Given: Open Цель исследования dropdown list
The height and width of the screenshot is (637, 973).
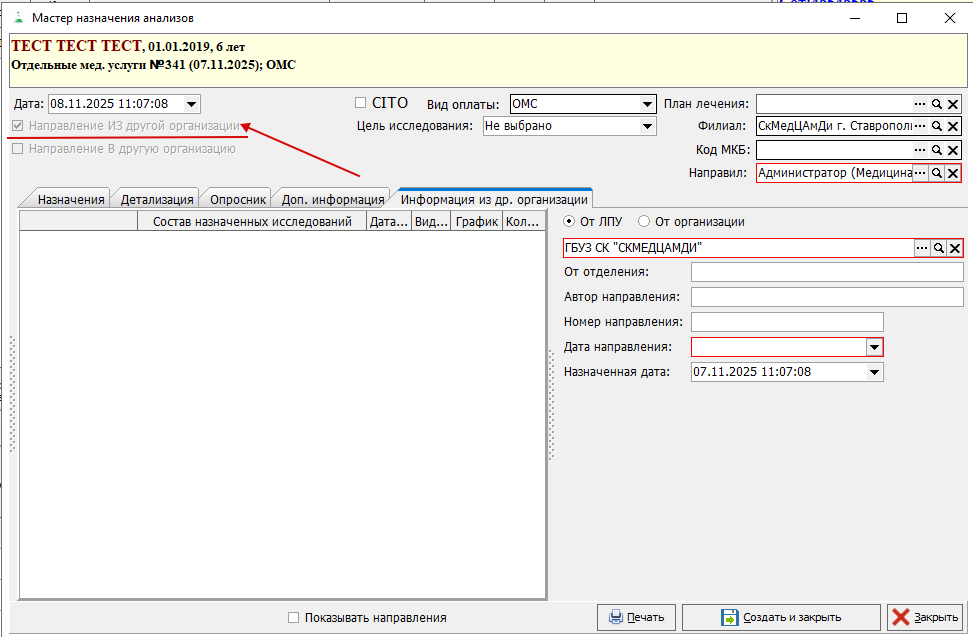Looking at the screenshot, I should click(x=648, y=126).
